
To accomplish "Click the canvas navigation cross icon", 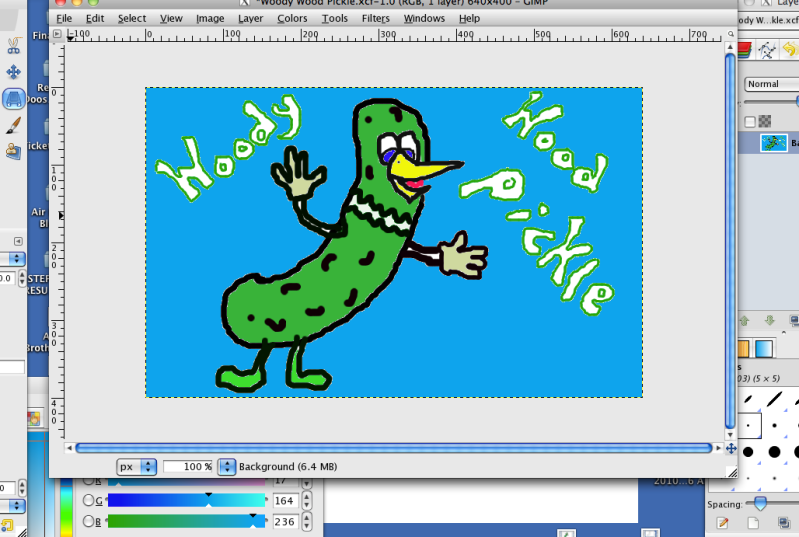I will coord(730,448).
